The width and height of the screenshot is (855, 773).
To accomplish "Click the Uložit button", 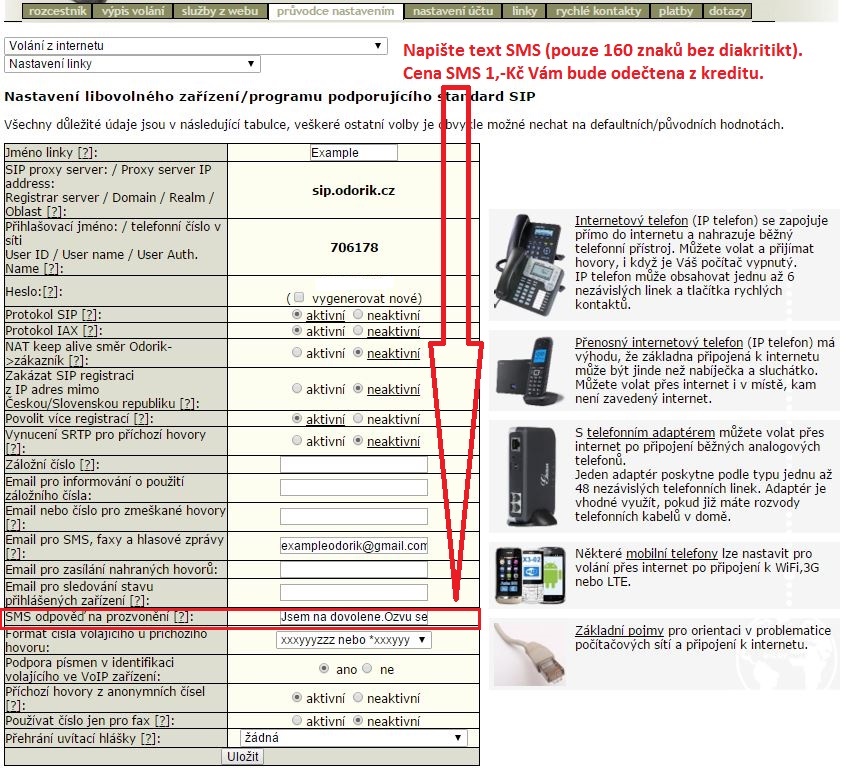I will [x=243, y=757].
